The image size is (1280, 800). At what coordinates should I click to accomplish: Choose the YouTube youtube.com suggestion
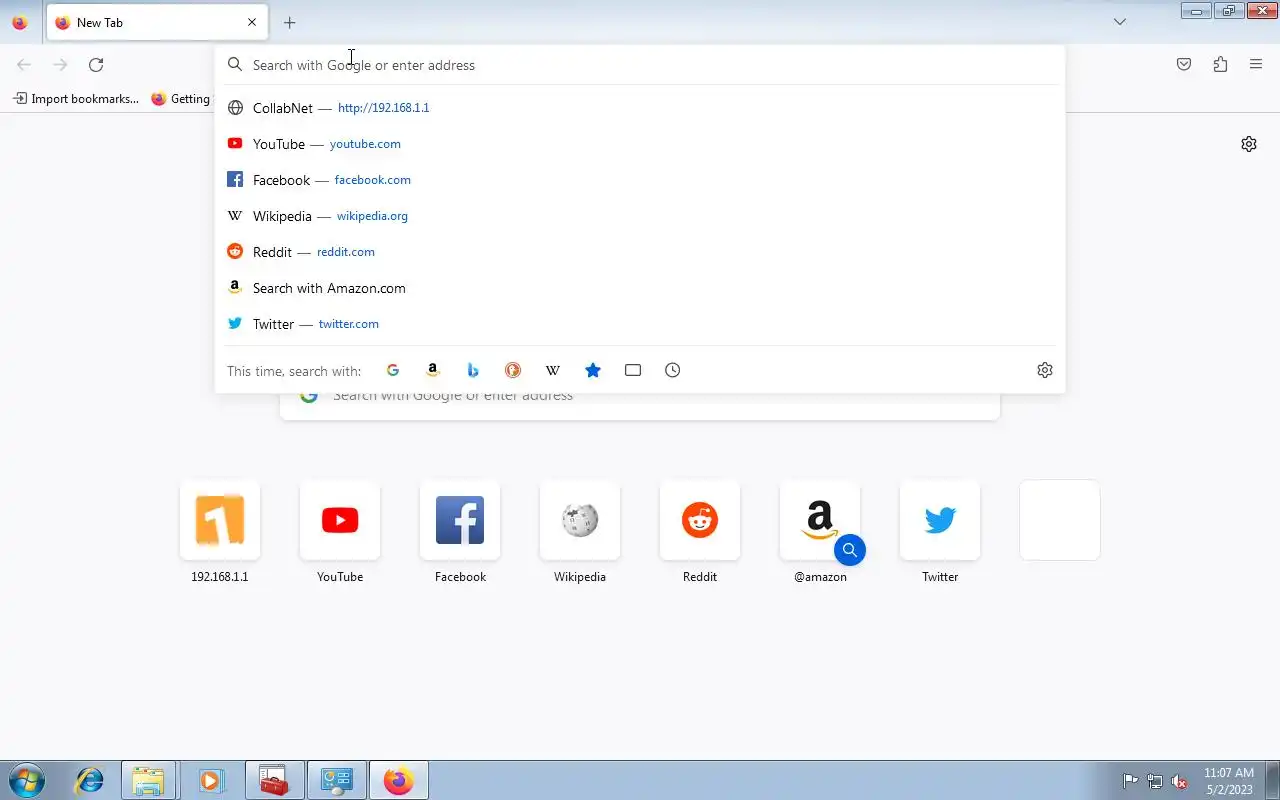coord(640,144)
